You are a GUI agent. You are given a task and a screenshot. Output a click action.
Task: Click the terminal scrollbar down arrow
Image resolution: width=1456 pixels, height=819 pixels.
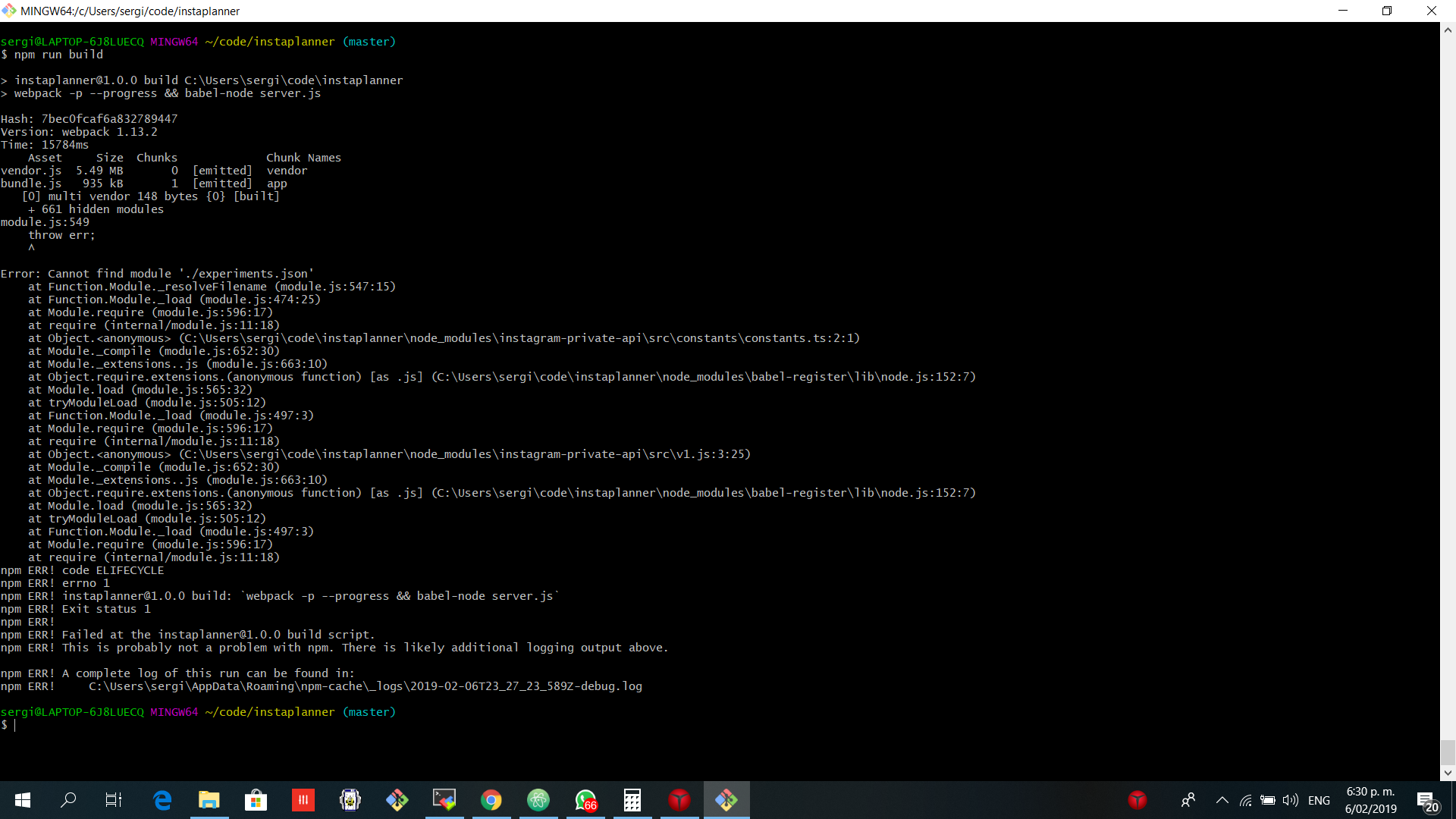coord(1448,773)
